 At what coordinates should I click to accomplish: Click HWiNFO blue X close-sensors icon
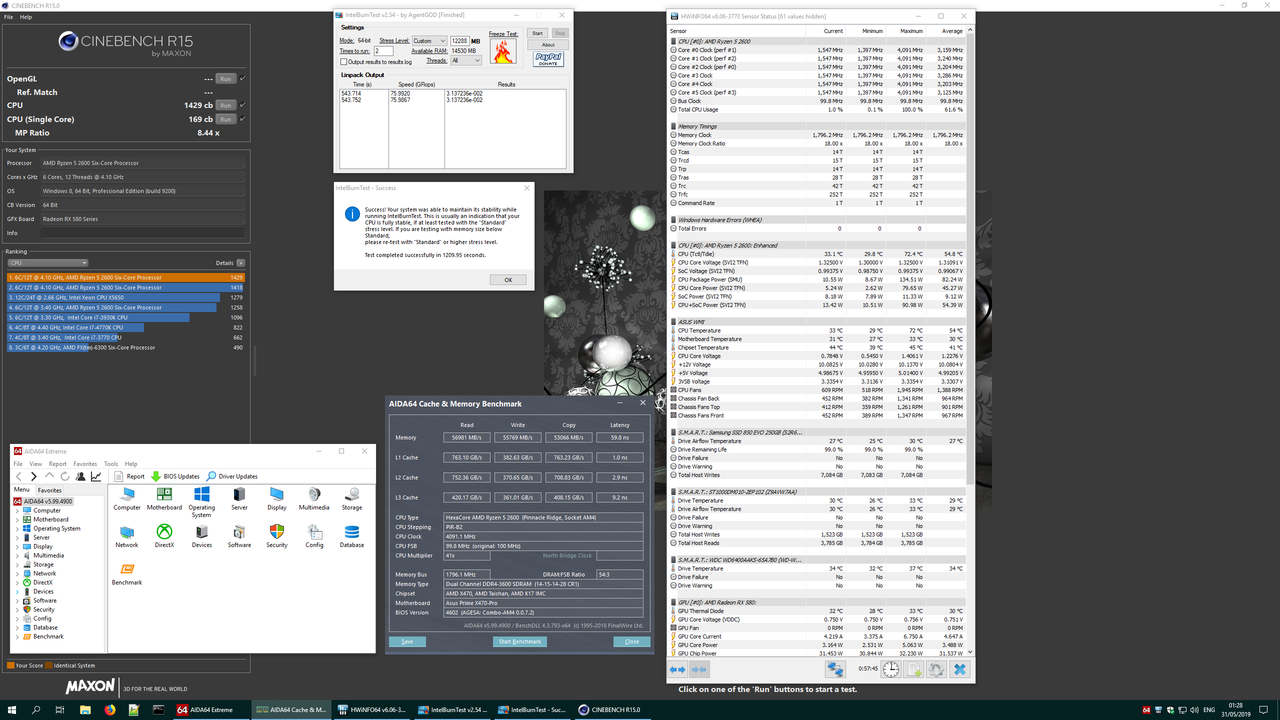point(959,669)
